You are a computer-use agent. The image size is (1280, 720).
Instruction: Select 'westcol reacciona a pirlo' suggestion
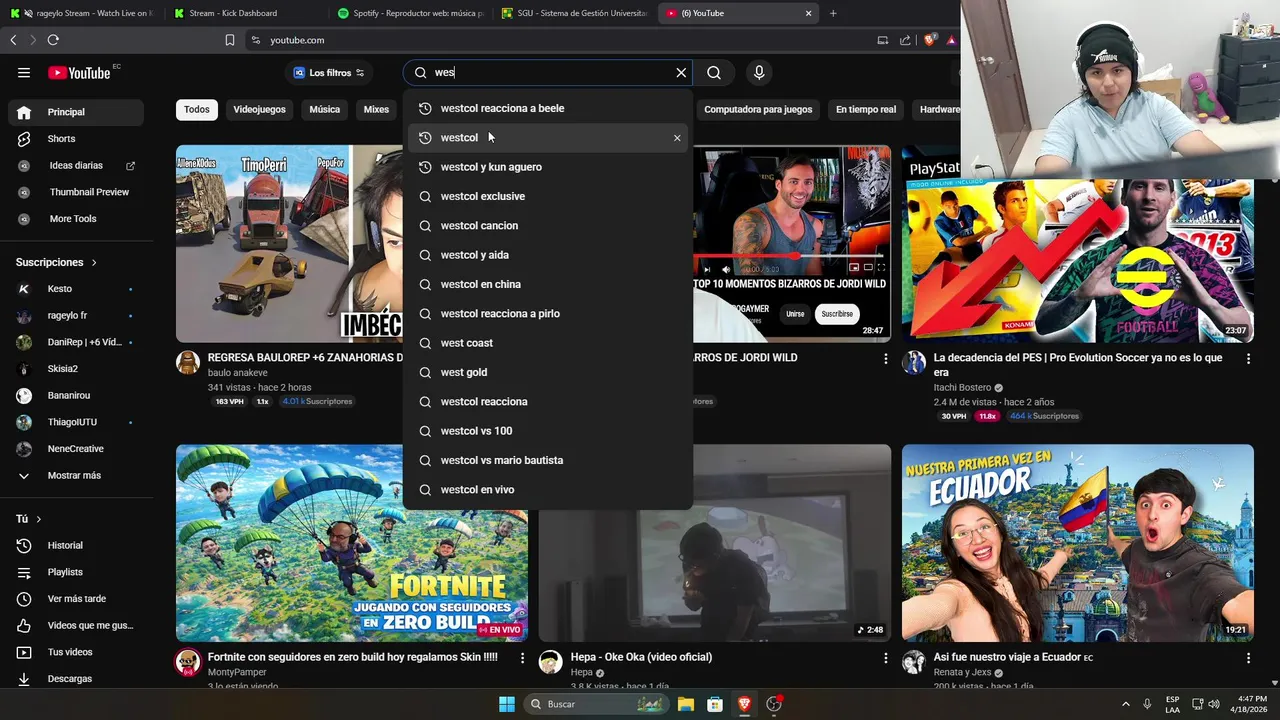click(548, 314)
